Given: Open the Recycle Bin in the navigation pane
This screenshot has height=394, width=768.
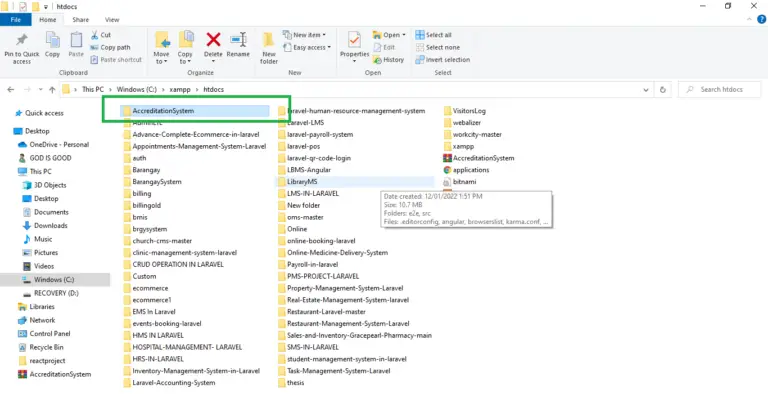Looking at the screenshot, I should click(x=41, y=347).
